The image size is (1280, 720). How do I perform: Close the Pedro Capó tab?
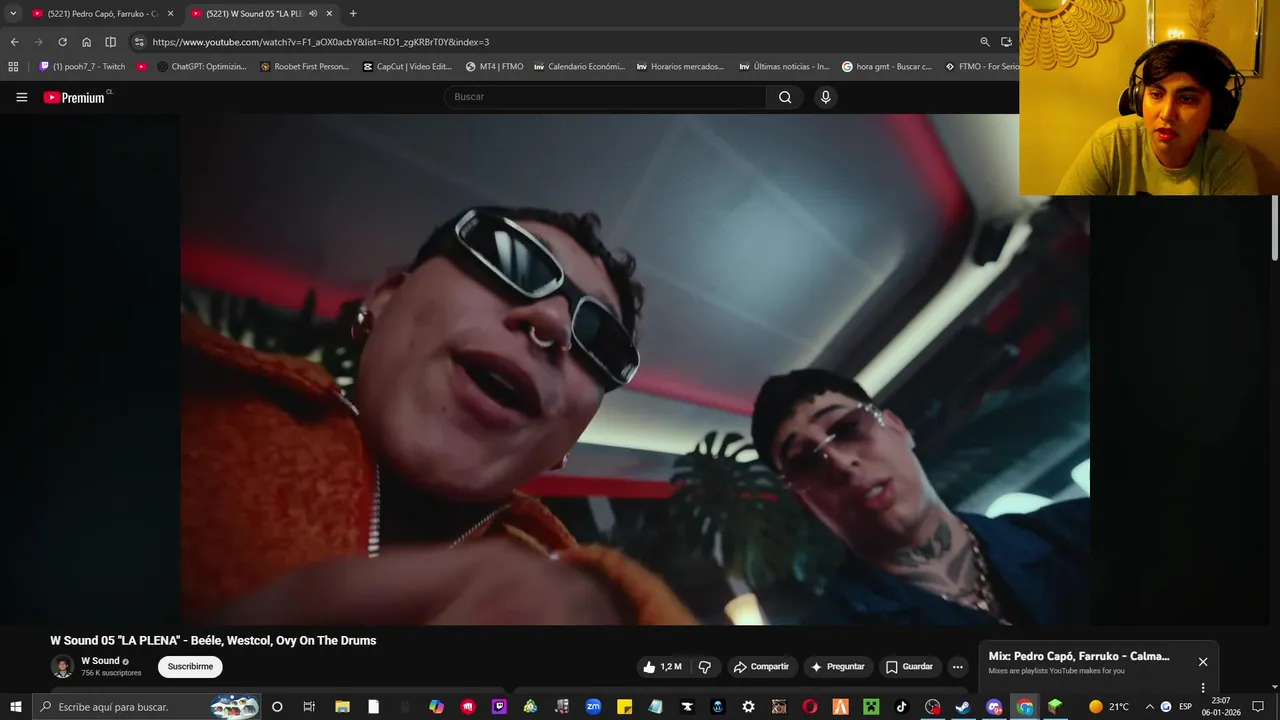170,14
